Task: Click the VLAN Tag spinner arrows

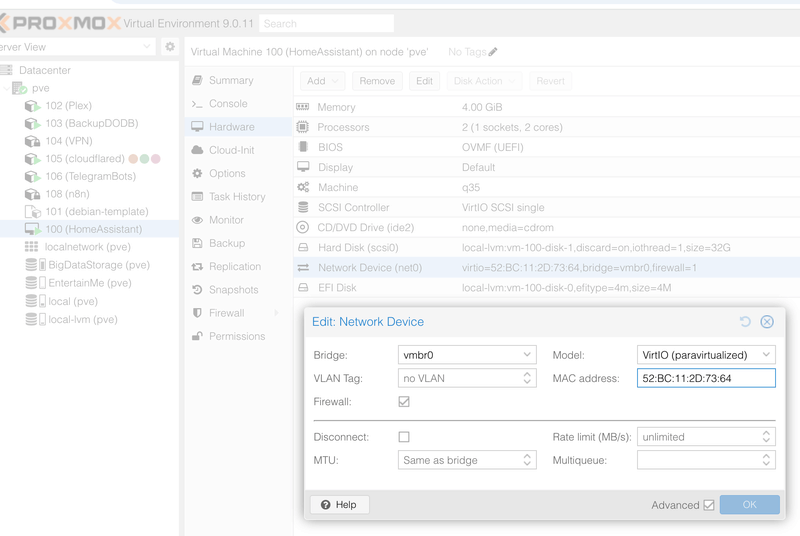Action: pyautogui.click(x=527, y=378)
